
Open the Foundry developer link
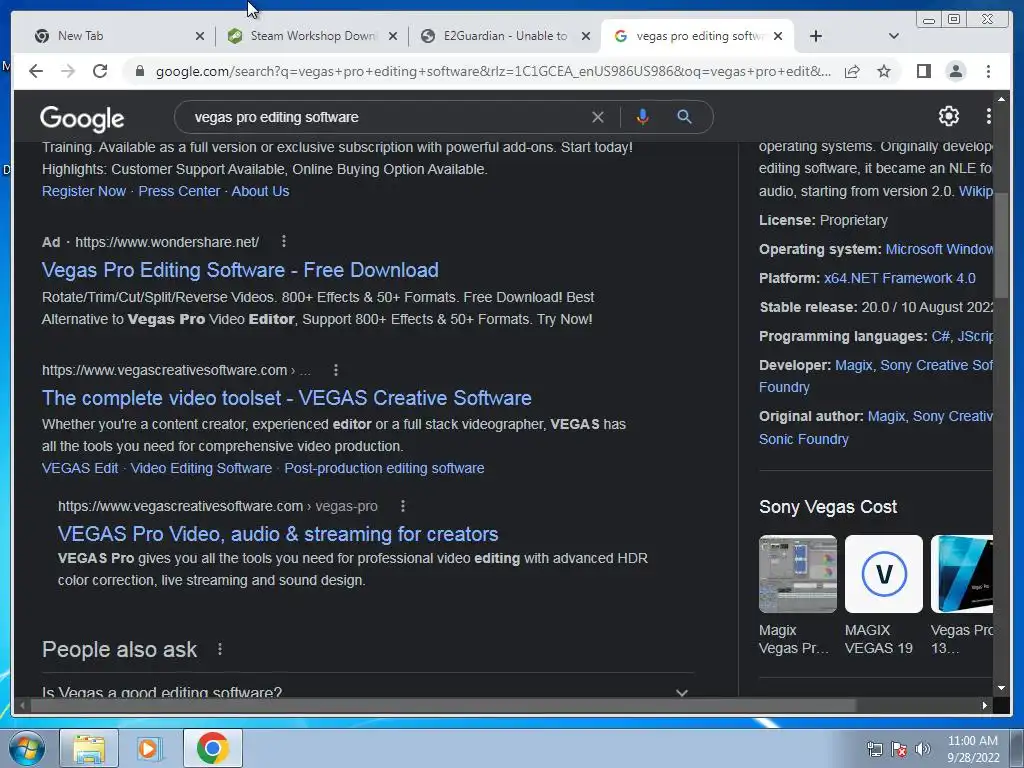(x=784, y=387)
